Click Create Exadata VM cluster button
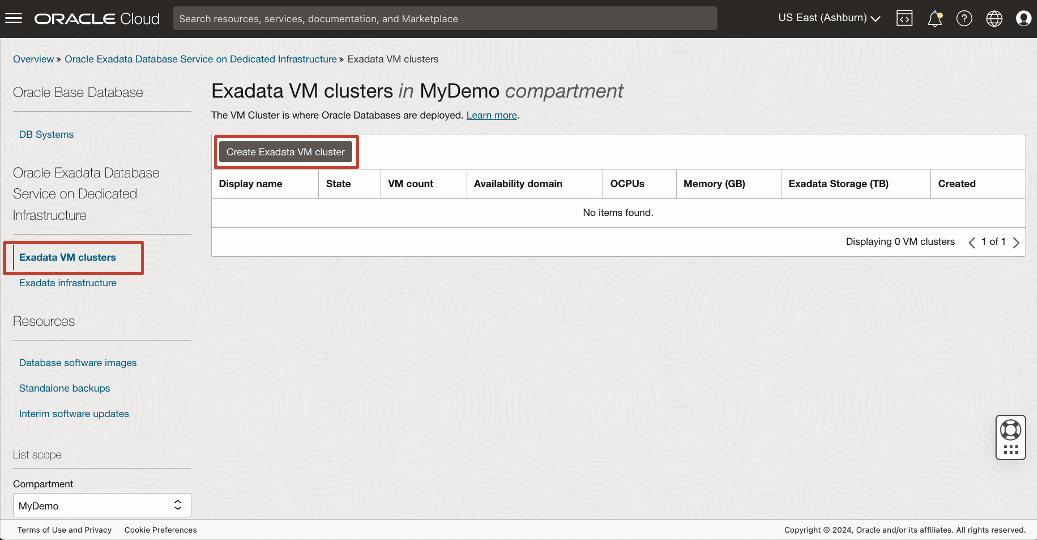Viewport: 1037px width, 540px height. [286, 152]
